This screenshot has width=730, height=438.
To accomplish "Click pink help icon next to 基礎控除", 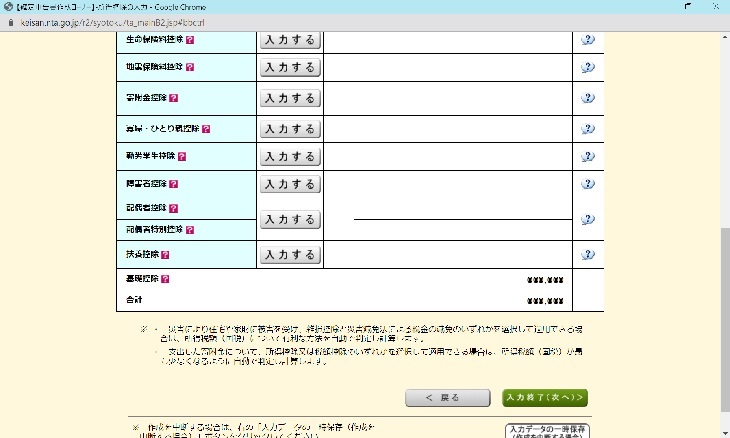I will pos(165,279).
